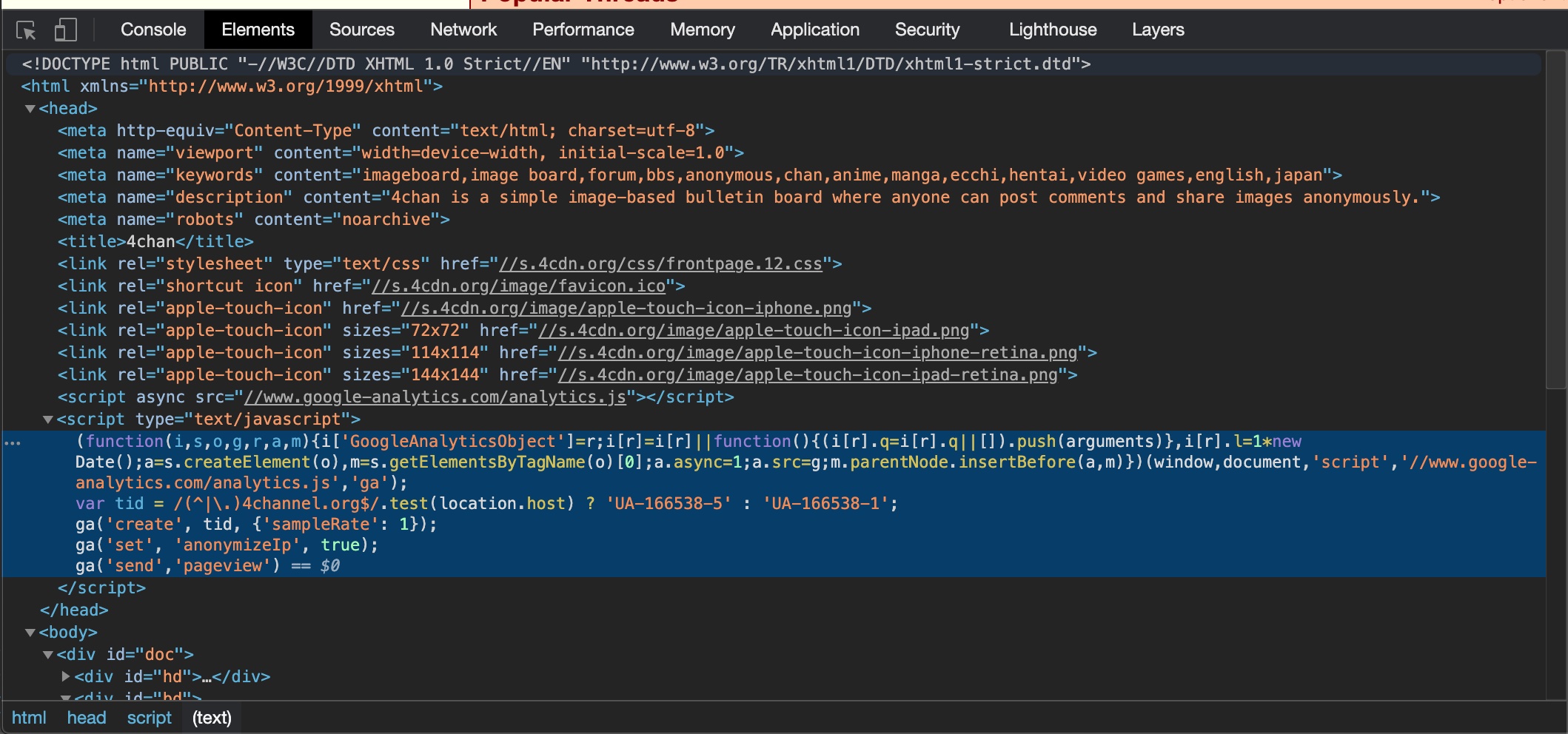Select the title 4chan element row
This screenshot has width=1568, height=734.
point(774,242)
